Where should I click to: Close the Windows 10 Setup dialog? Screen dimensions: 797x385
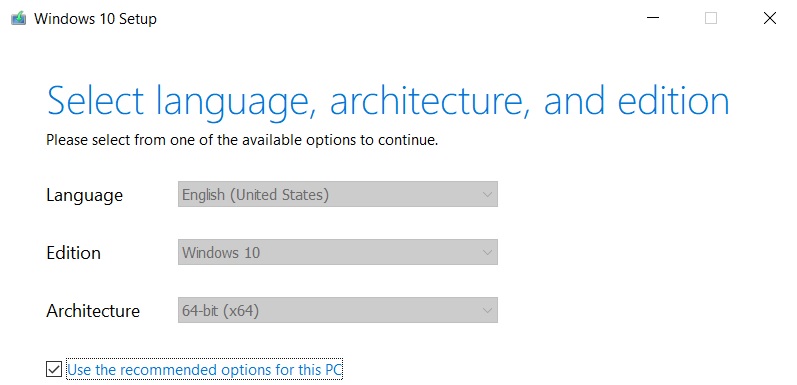coord(770,18)
